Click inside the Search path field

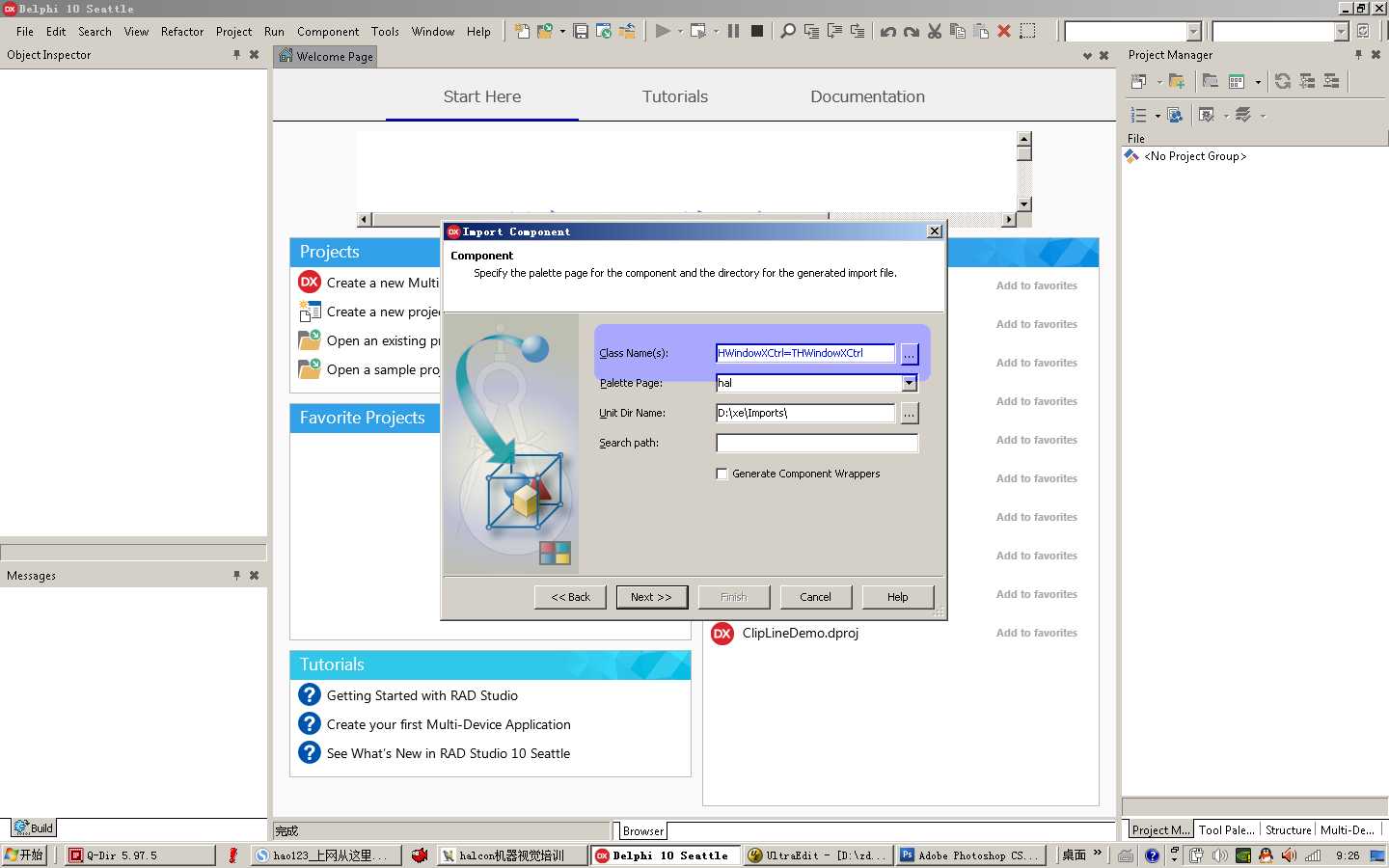tap(817, 443)
